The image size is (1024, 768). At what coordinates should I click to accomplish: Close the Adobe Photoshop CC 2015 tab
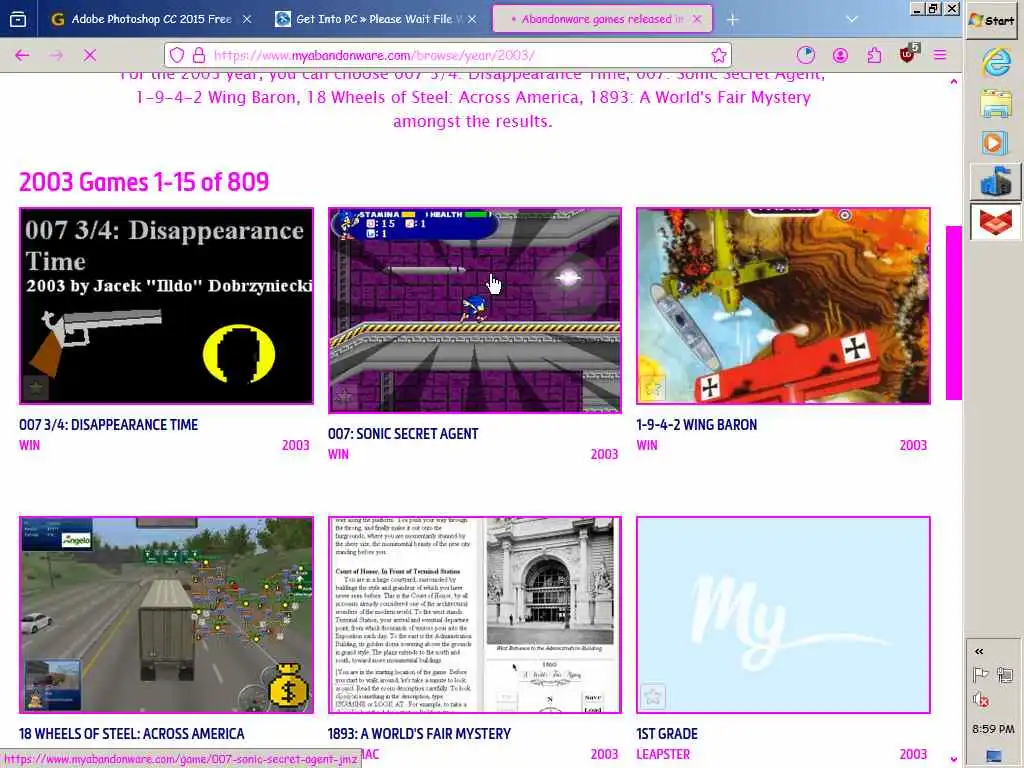(248, 20)
